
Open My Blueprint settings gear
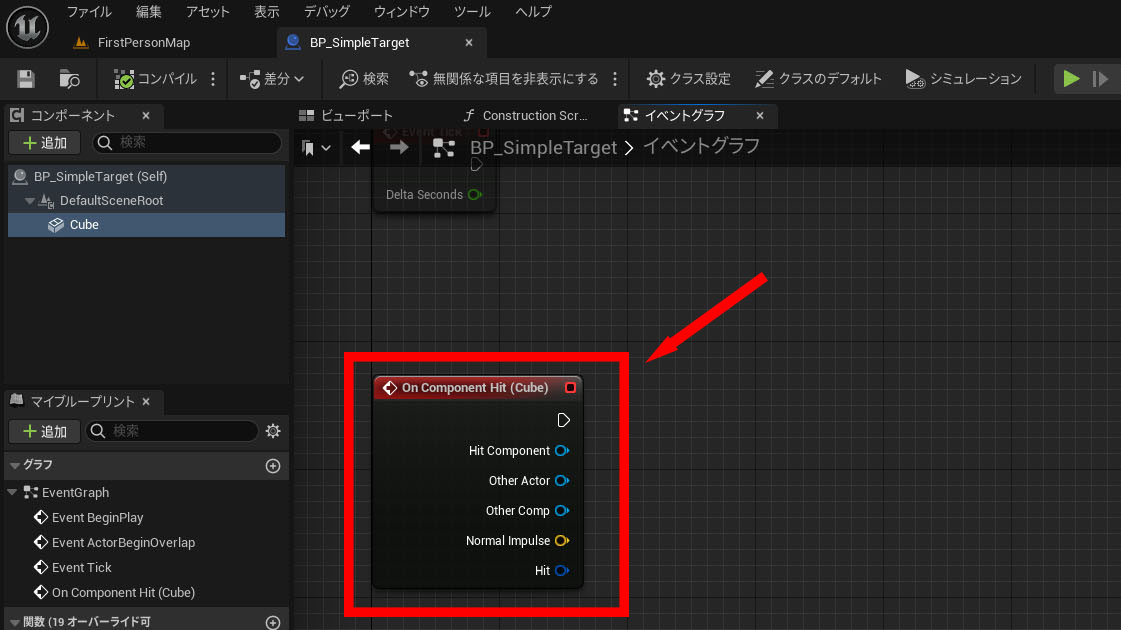273,431
